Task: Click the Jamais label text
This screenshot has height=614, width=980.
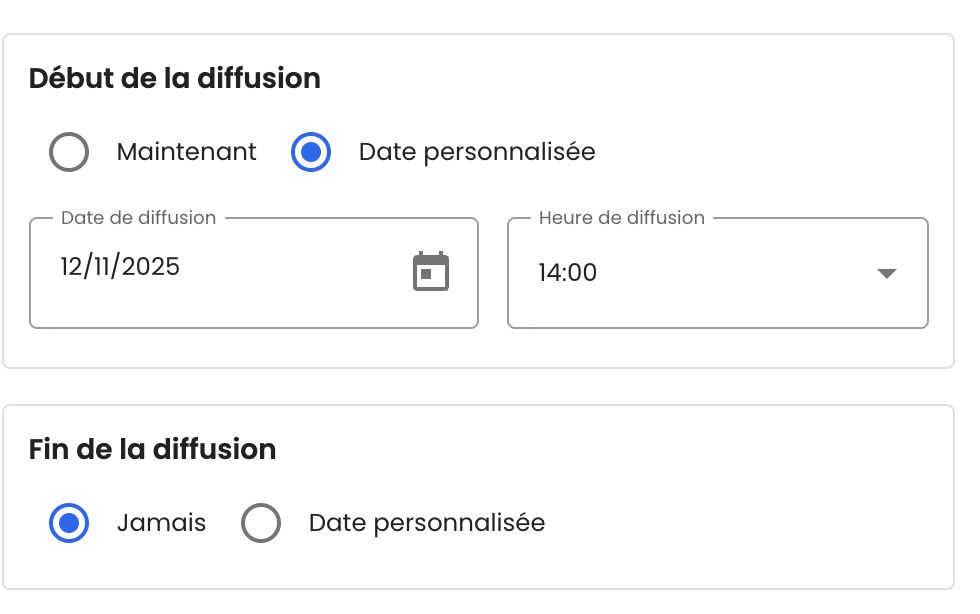Action: (x=161, y=523)
